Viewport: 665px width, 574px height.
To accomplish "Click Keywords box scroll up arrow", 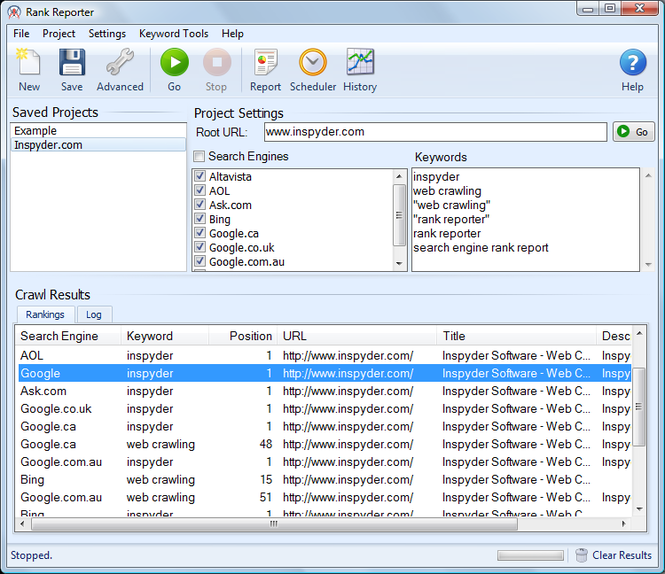I will pyautogui.click(x=648, y=176).
